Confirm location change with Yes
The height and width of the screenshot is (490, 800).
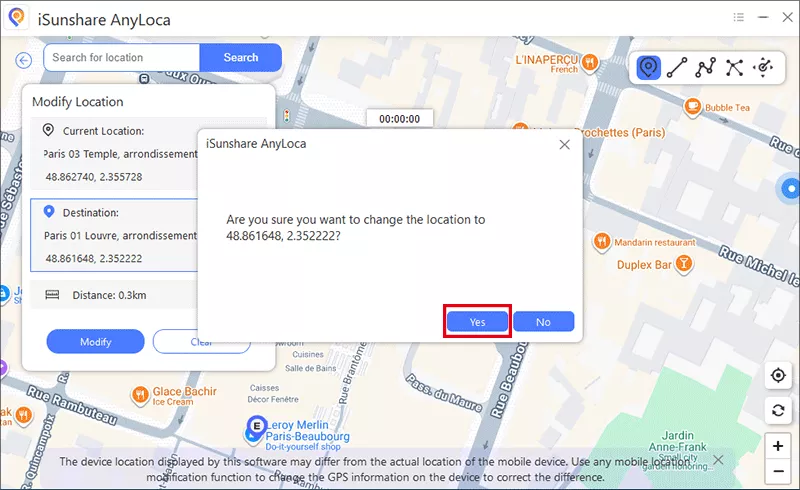478,322
